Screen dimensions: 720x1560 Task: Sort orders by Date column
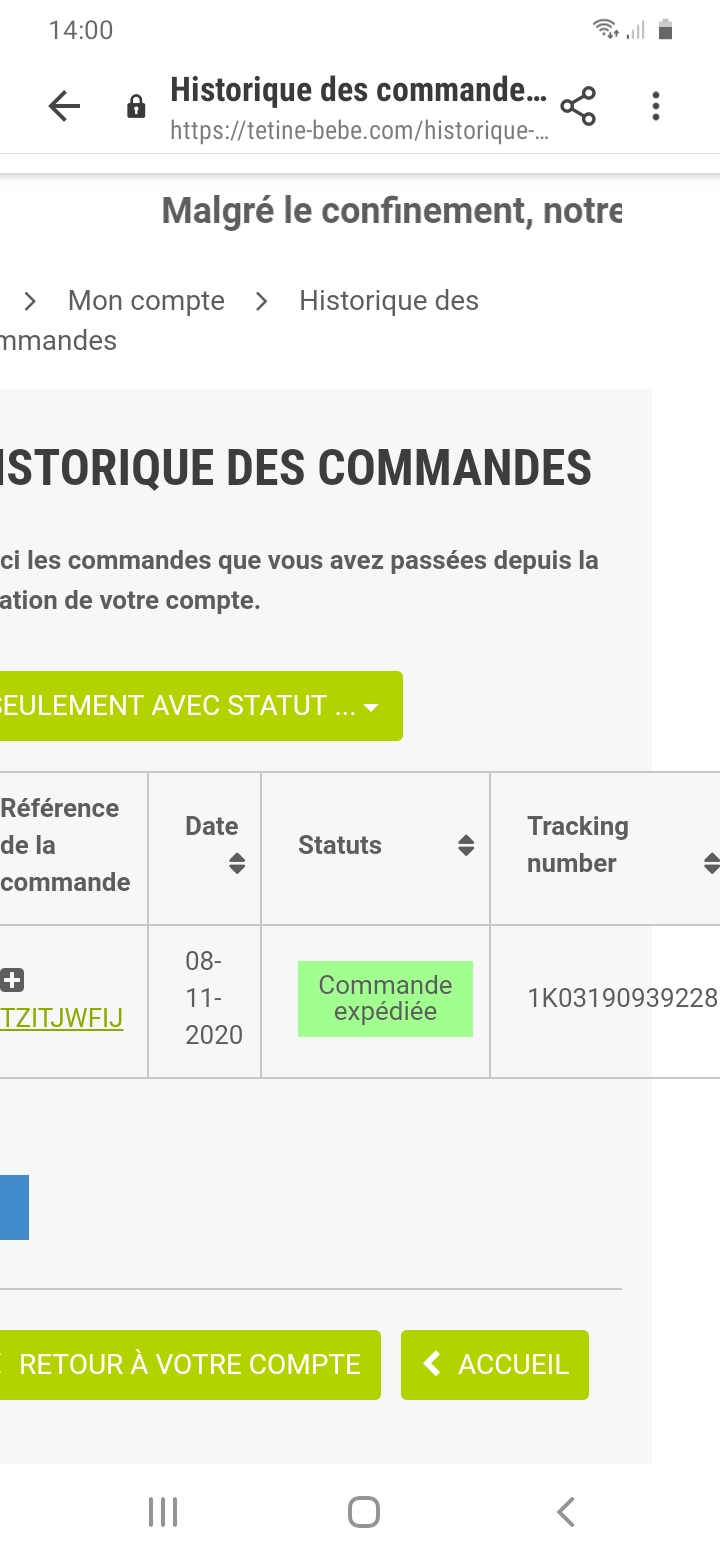pyautogui.click(x=237, y=862)
